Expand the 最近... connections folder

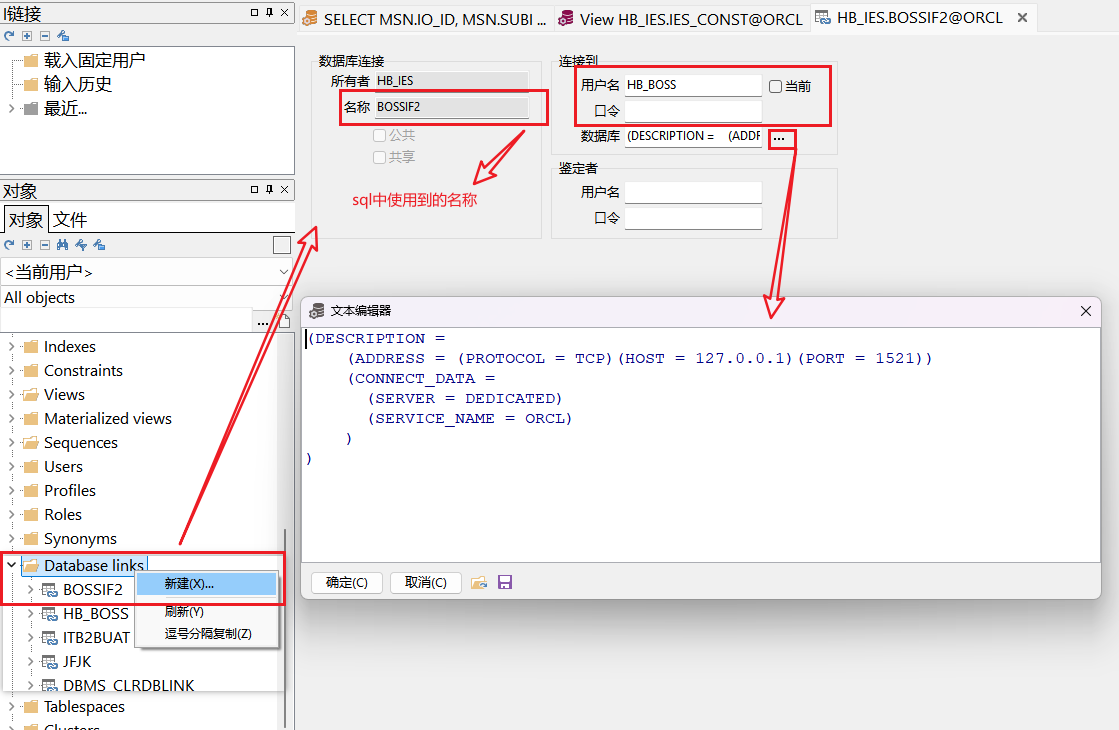click(11, 108)
